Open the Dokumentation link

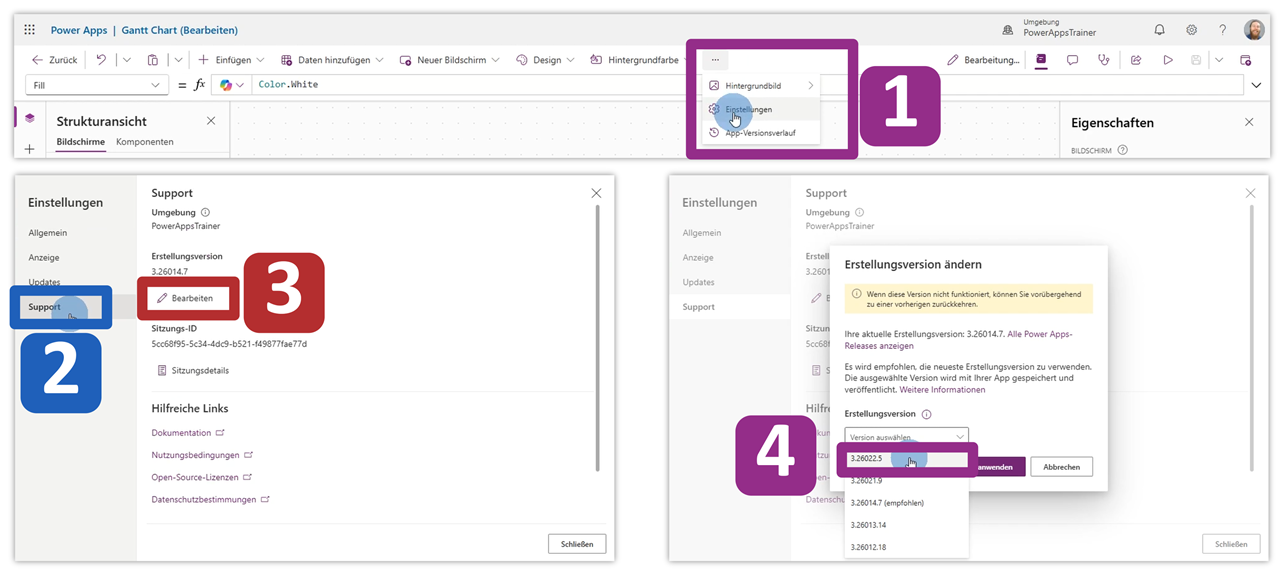click(x=188, y=433)
